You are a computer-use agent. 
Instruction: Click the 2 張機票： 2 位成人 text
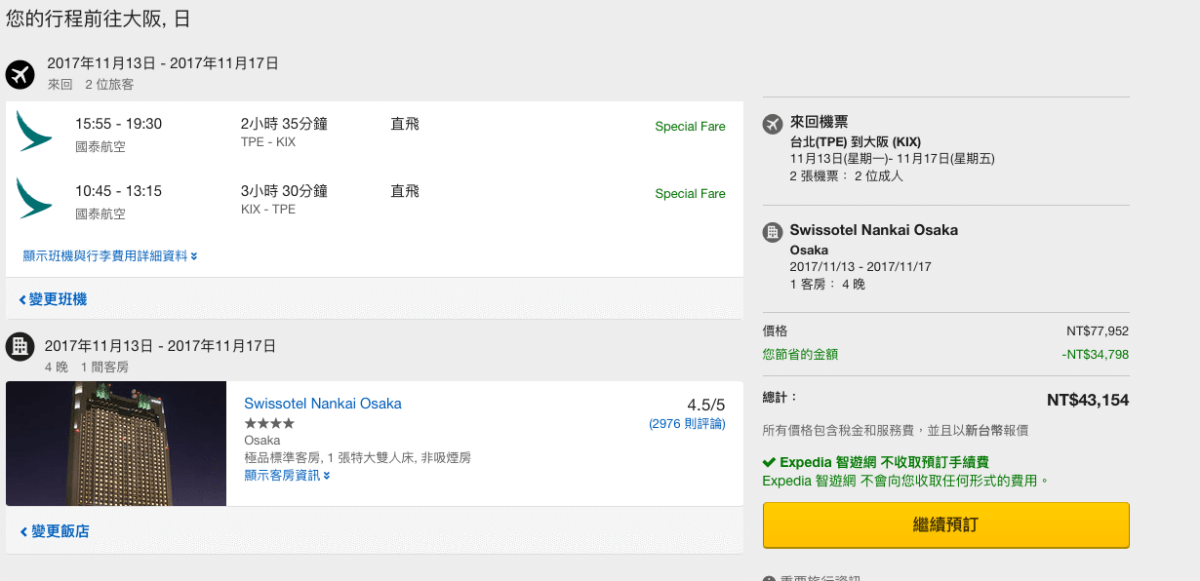pyautogui.click(x=846, y=176)
